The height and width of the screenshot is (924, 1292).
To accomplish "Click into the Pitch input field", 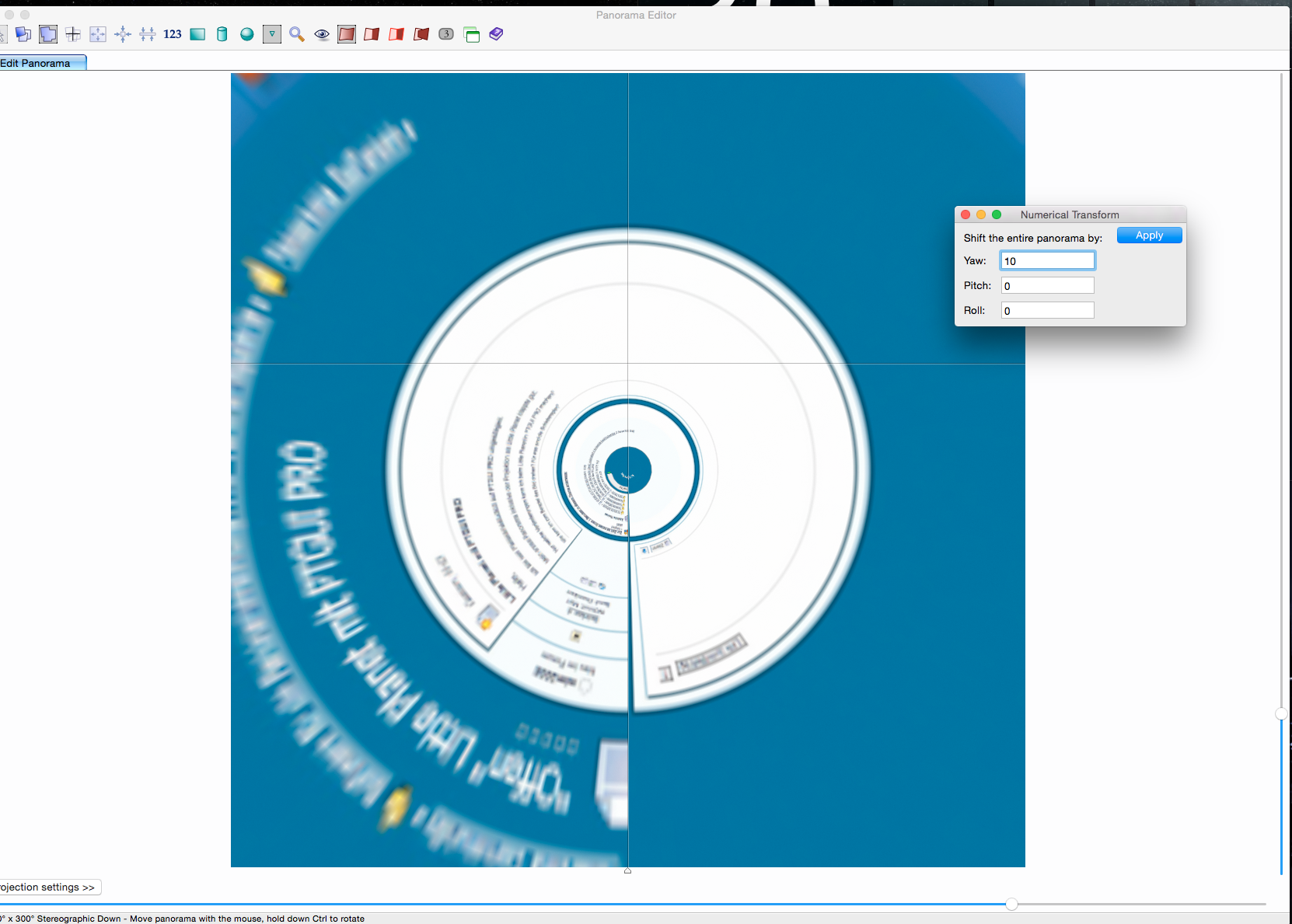I will (1047, 286).
